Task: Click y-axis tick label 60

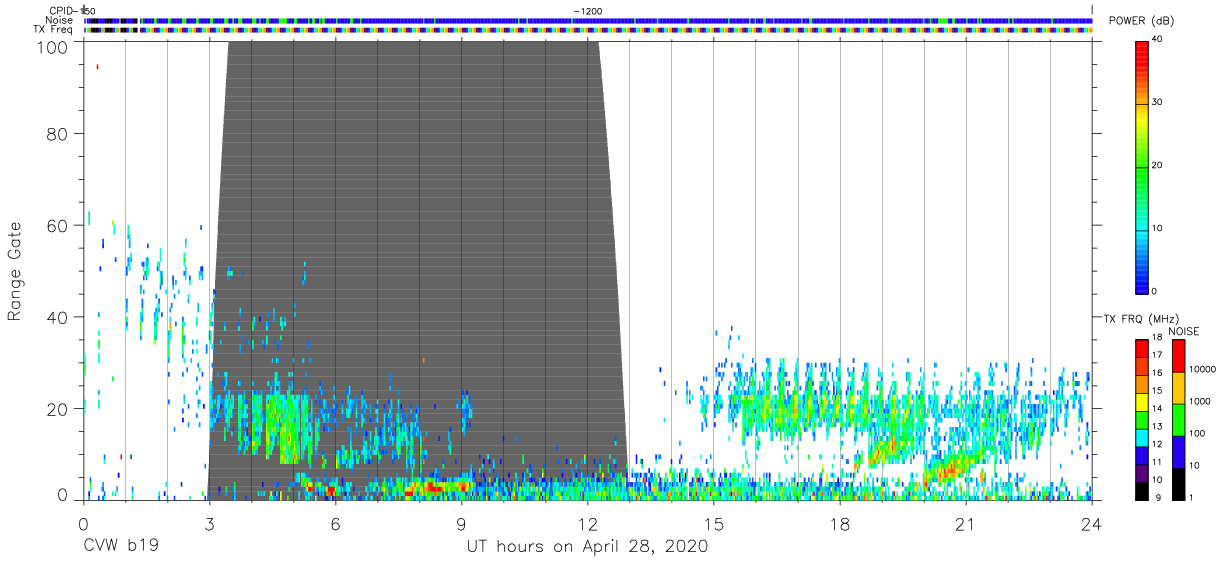Action: tap(58, 225)
